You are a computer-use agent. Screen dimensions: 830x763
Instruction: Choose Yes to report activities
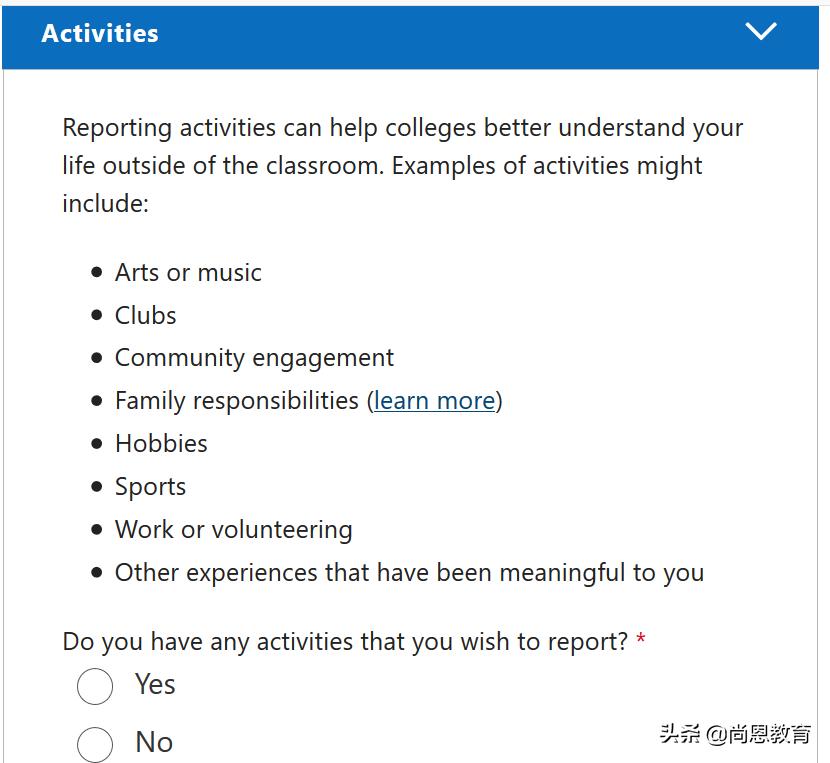(95, 687)
